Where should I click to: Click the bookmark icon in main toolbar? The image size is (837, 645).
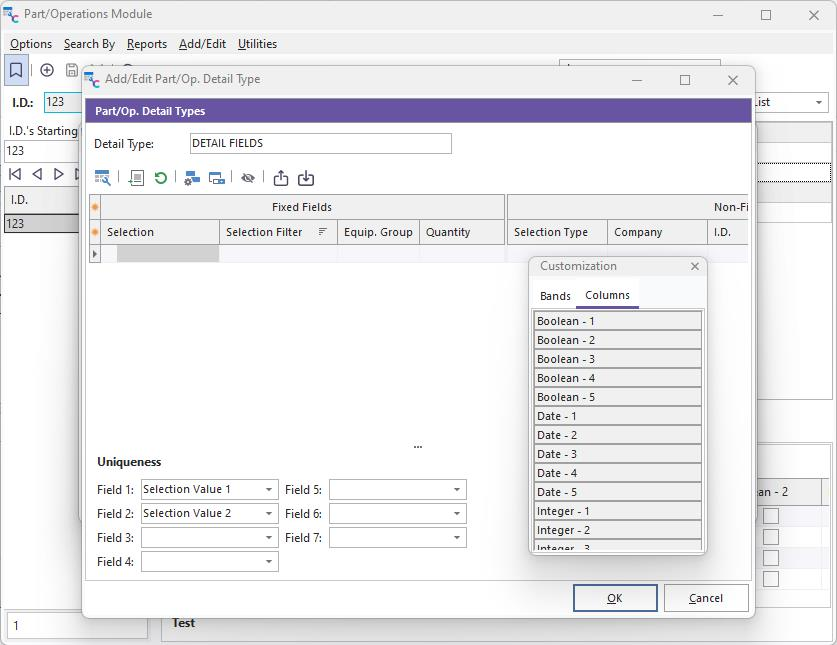(x=16, y=70)
